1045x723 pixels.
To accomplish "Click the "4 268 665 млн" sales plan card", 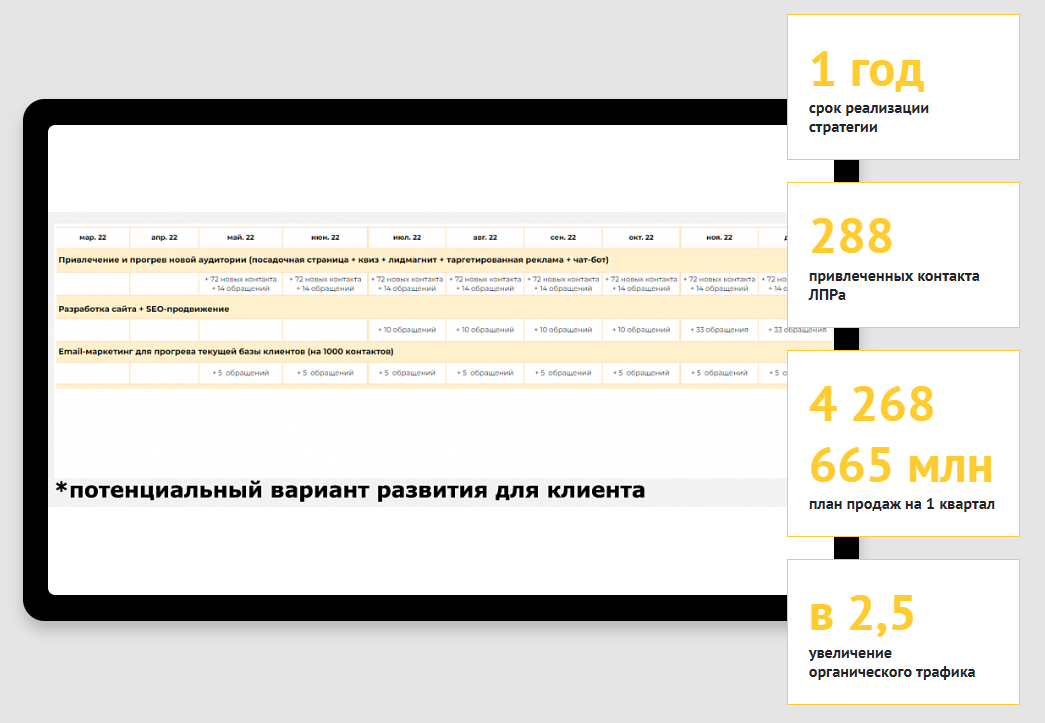I will (x=902, y=443).
